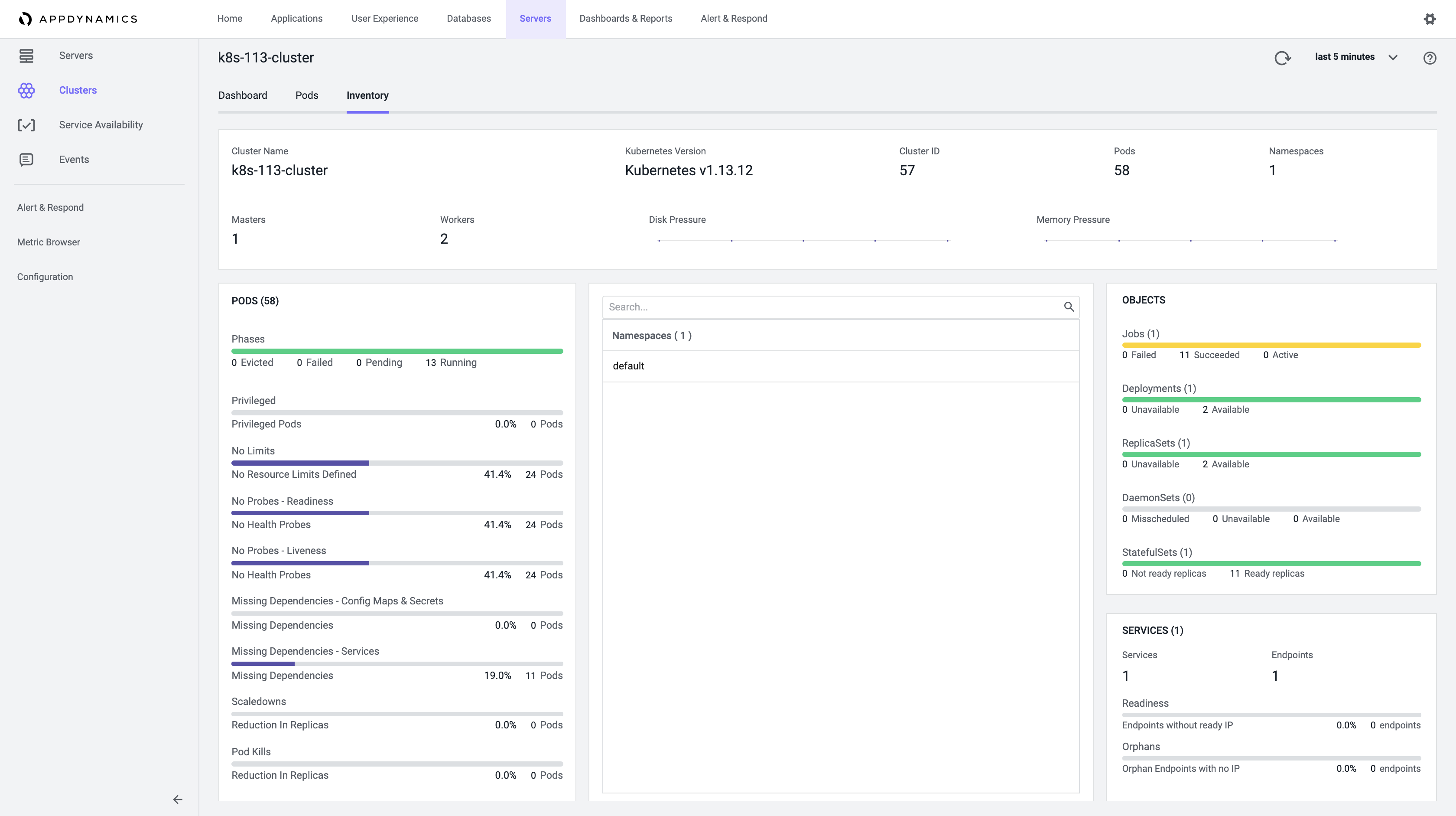Click the Disk Pressure sparkline chart
This screenshot has height=816, width=1456.
coord(803,240)
